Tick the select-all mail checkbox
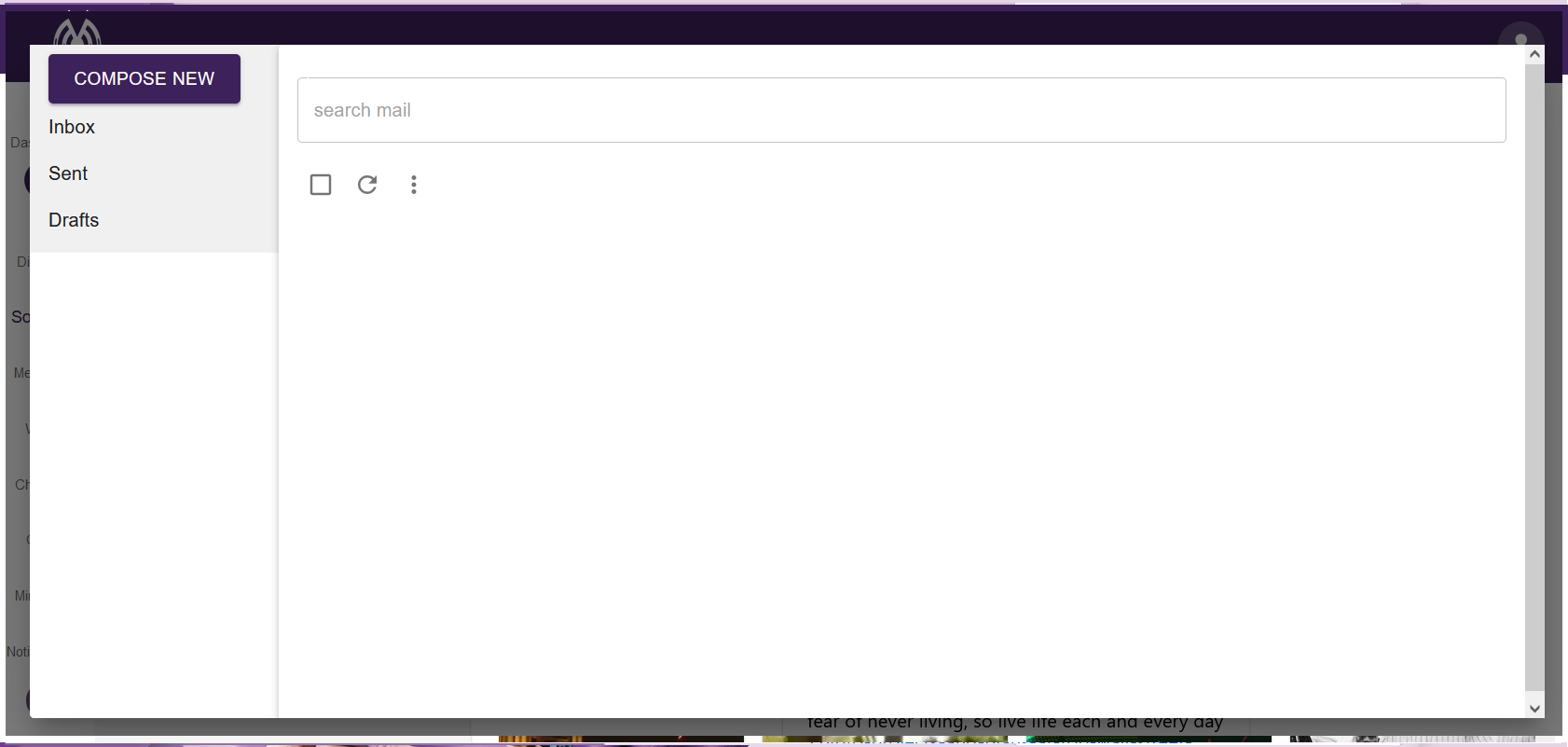 pos(321,185)
